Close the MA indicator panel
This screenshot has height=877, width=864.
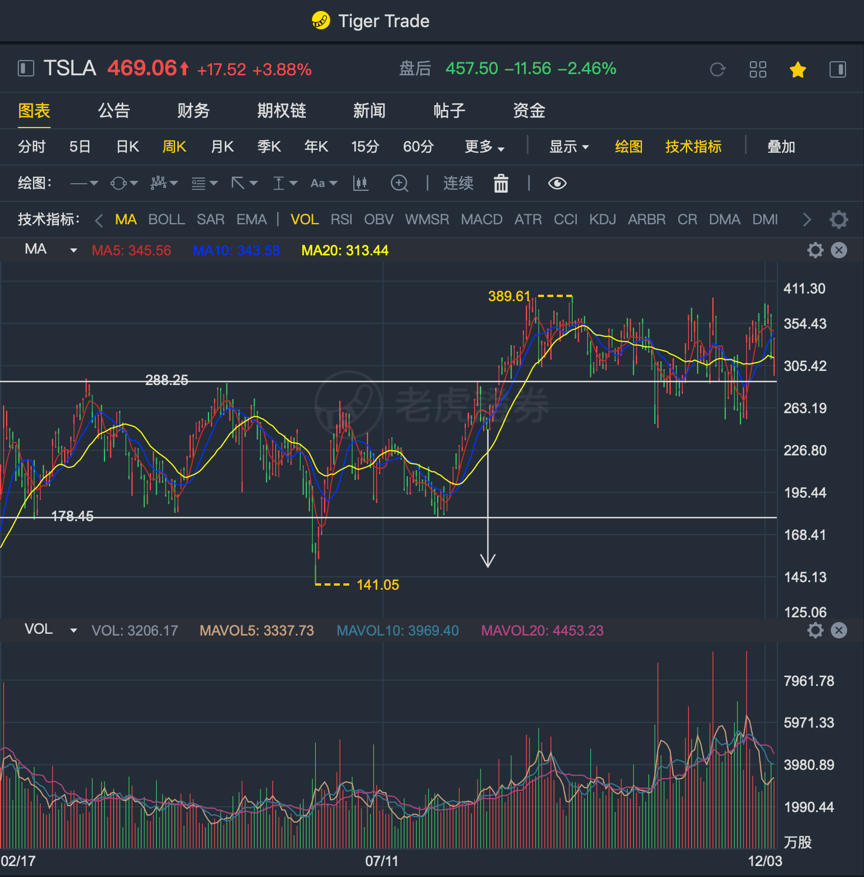(x=839, y=250)
